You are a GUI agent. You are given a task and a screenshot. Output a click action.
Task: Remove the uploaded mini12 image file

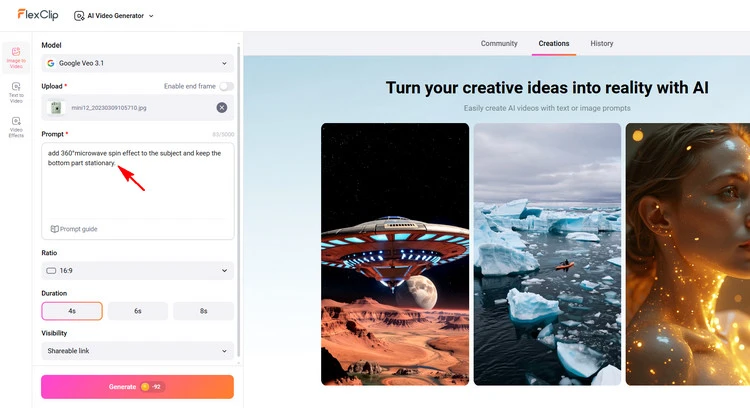[x=221, y=108]
